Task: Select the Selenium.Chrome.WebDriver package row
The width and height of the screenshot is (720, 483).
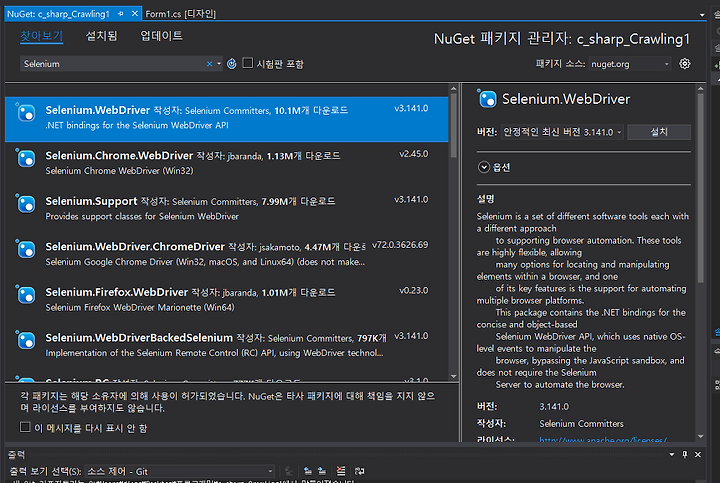Action: pyautogui.click(x=226, y=163)
